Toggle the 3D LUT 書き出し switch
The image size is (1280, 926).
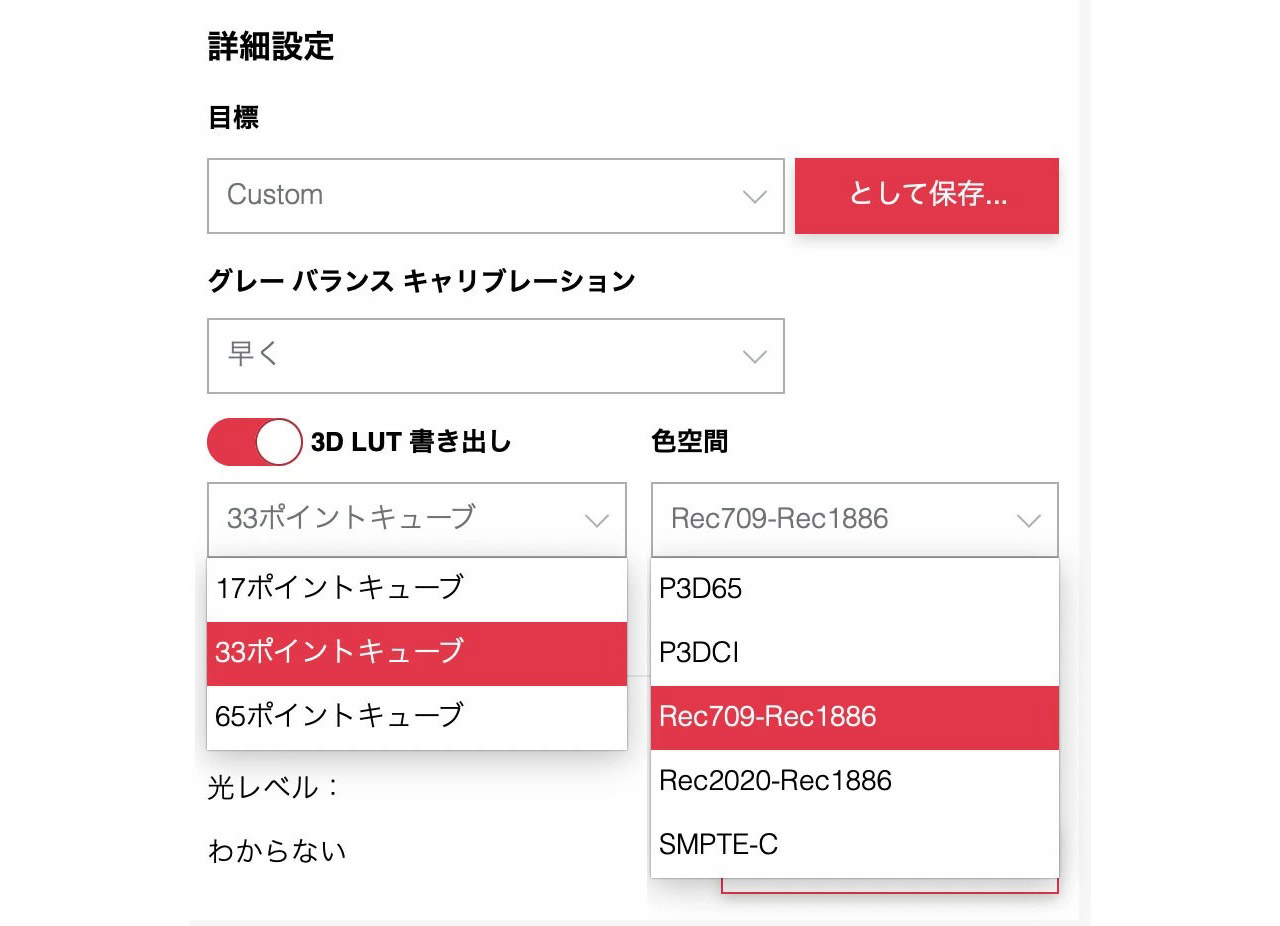[x=254, y=442]
